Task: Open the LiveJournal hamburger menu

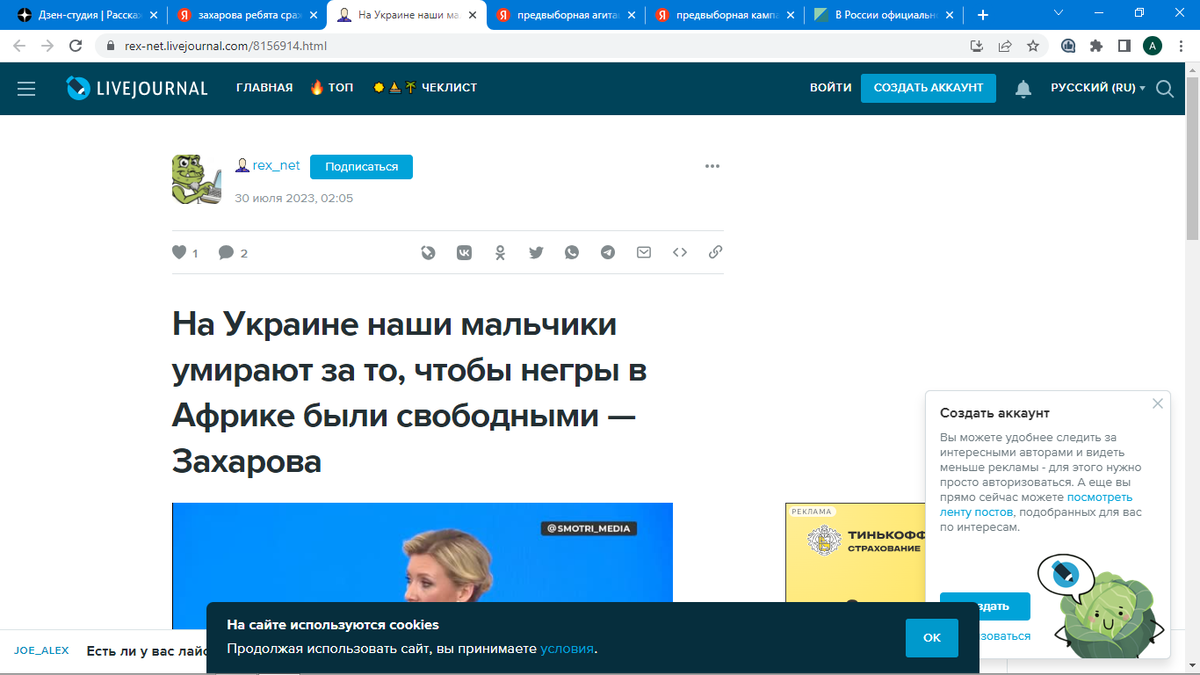Action: (x=26, y=88)
